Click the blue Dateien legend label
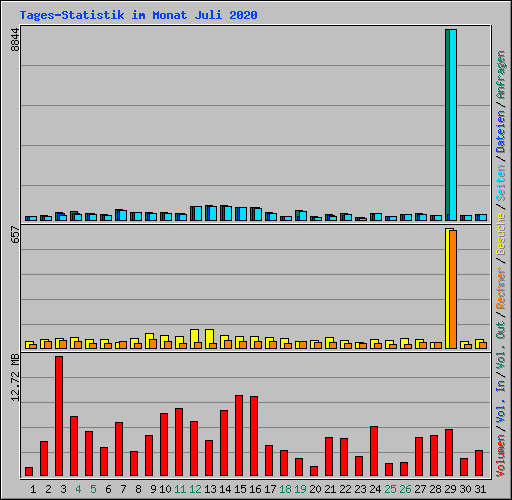Screen dimensions: 512x500 tap(501, 132)
